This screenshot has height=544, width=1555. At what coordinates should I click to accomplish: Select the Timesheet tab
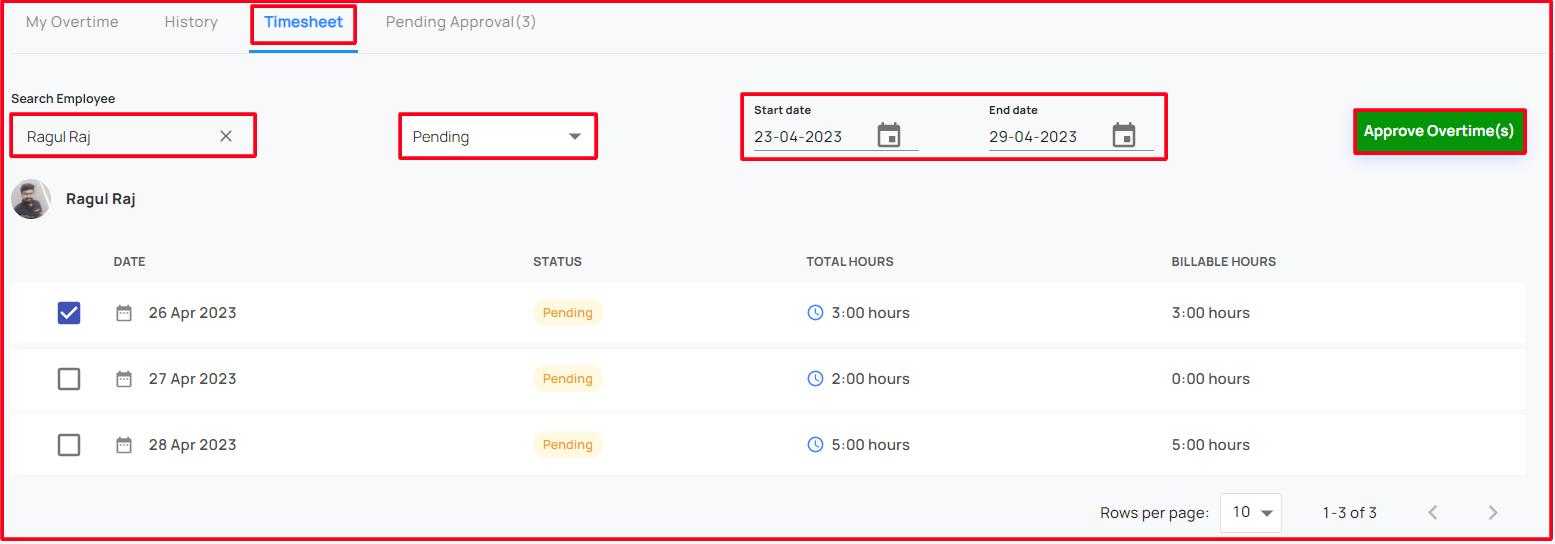click(x=303, y=22)
